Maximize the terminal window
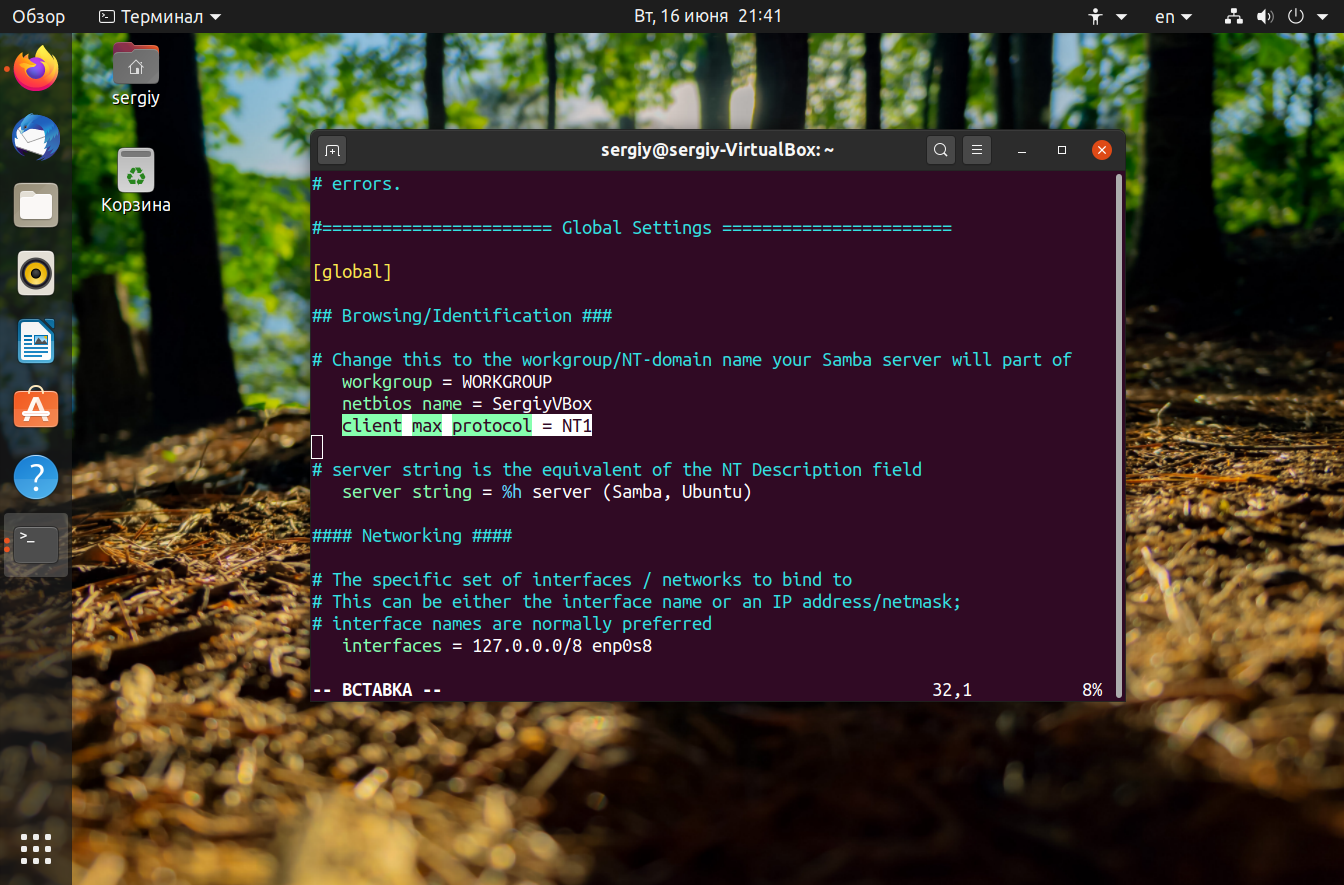1344x885 pixels. [x=1062, y=150]
